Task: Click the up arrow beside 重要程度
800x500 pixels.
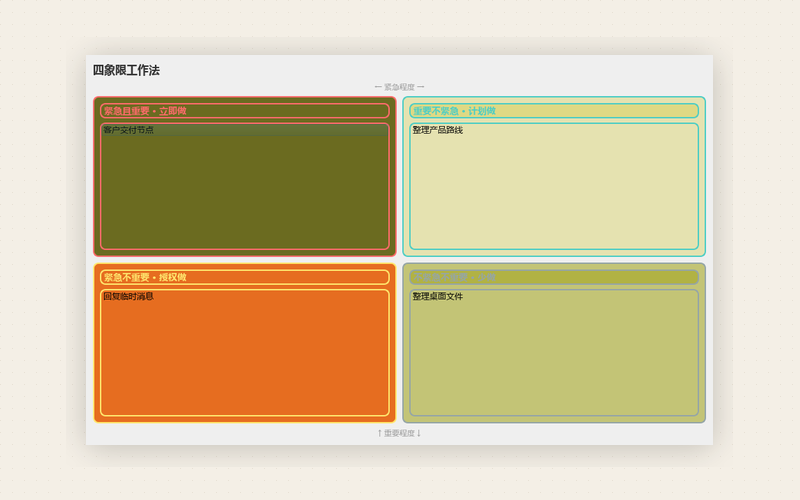Action: pyautogui.click(x=380, y=433)
